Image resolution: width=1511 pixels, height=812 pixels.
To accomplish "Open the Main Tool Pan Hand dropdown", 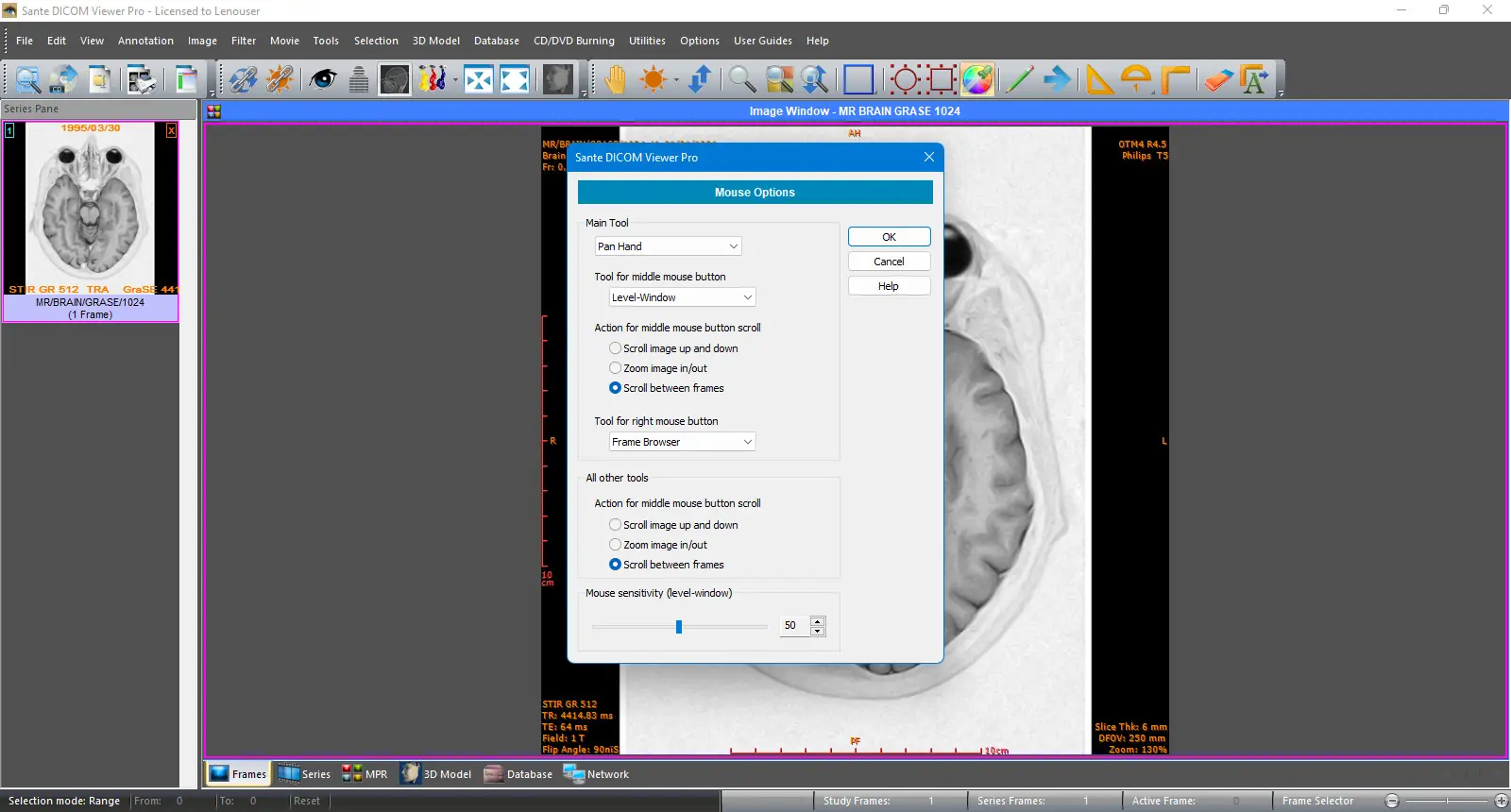I will point(668,246).
